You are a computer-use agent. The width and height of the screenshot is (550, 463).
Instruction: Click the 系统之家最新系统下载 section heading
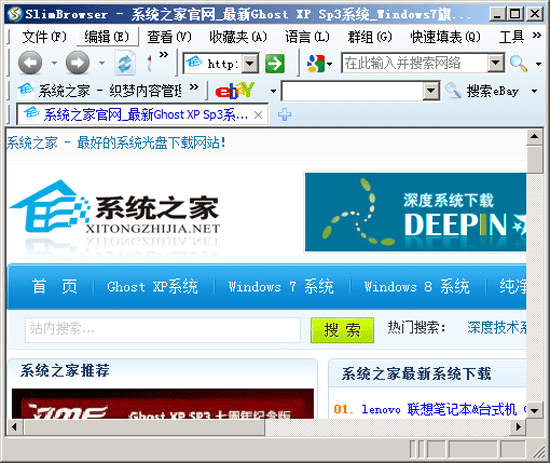[416, 373]
